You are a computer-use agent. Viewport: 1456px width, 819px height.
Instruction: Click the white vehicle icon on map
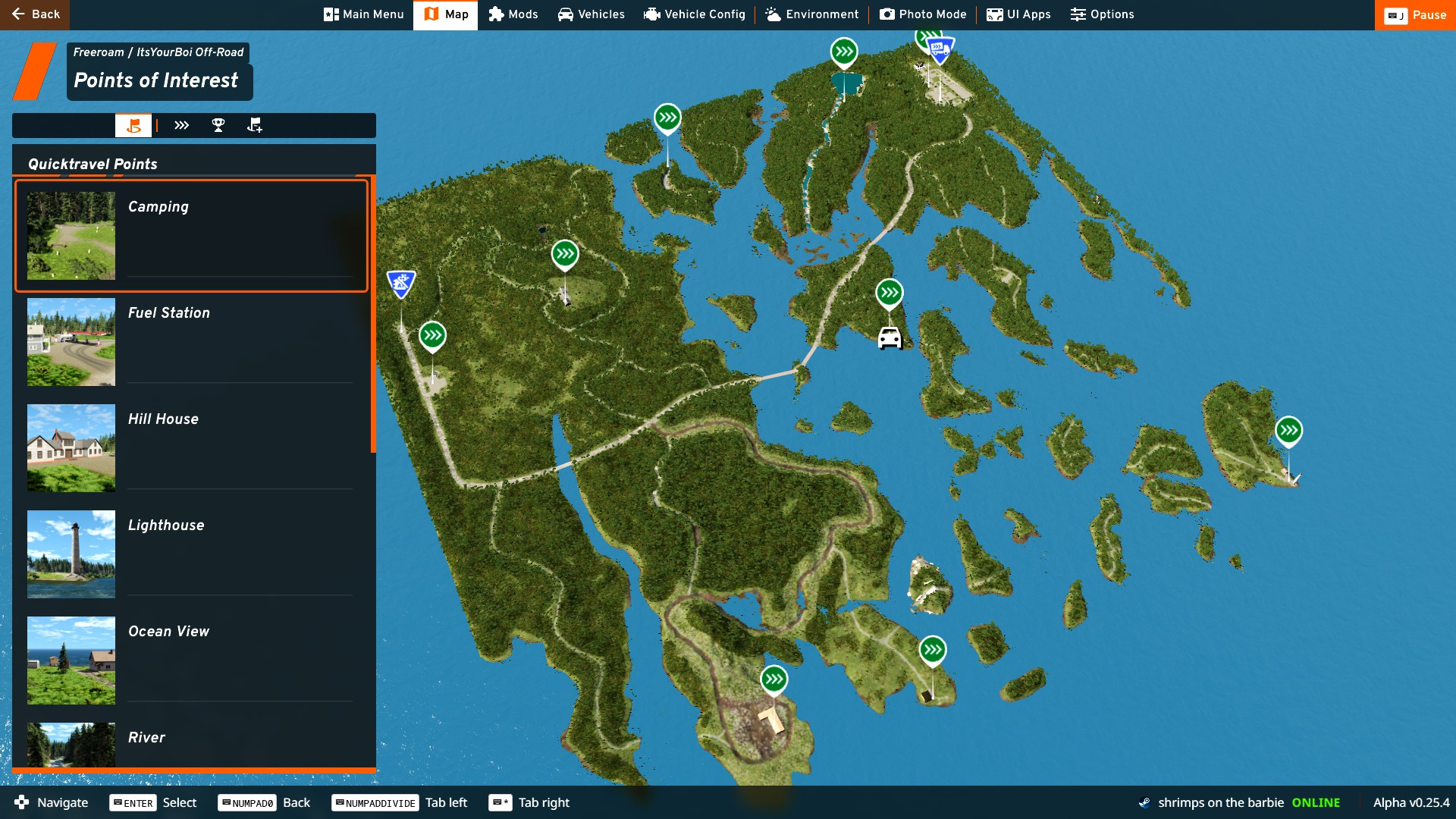890,337
